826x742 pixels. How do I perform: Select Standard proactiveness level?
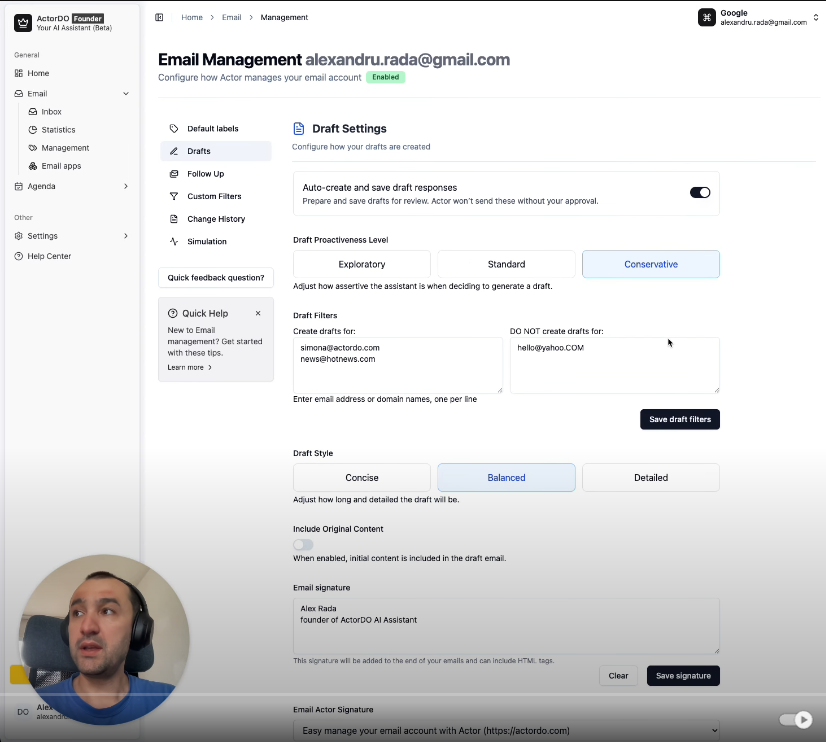coord(506,264)
